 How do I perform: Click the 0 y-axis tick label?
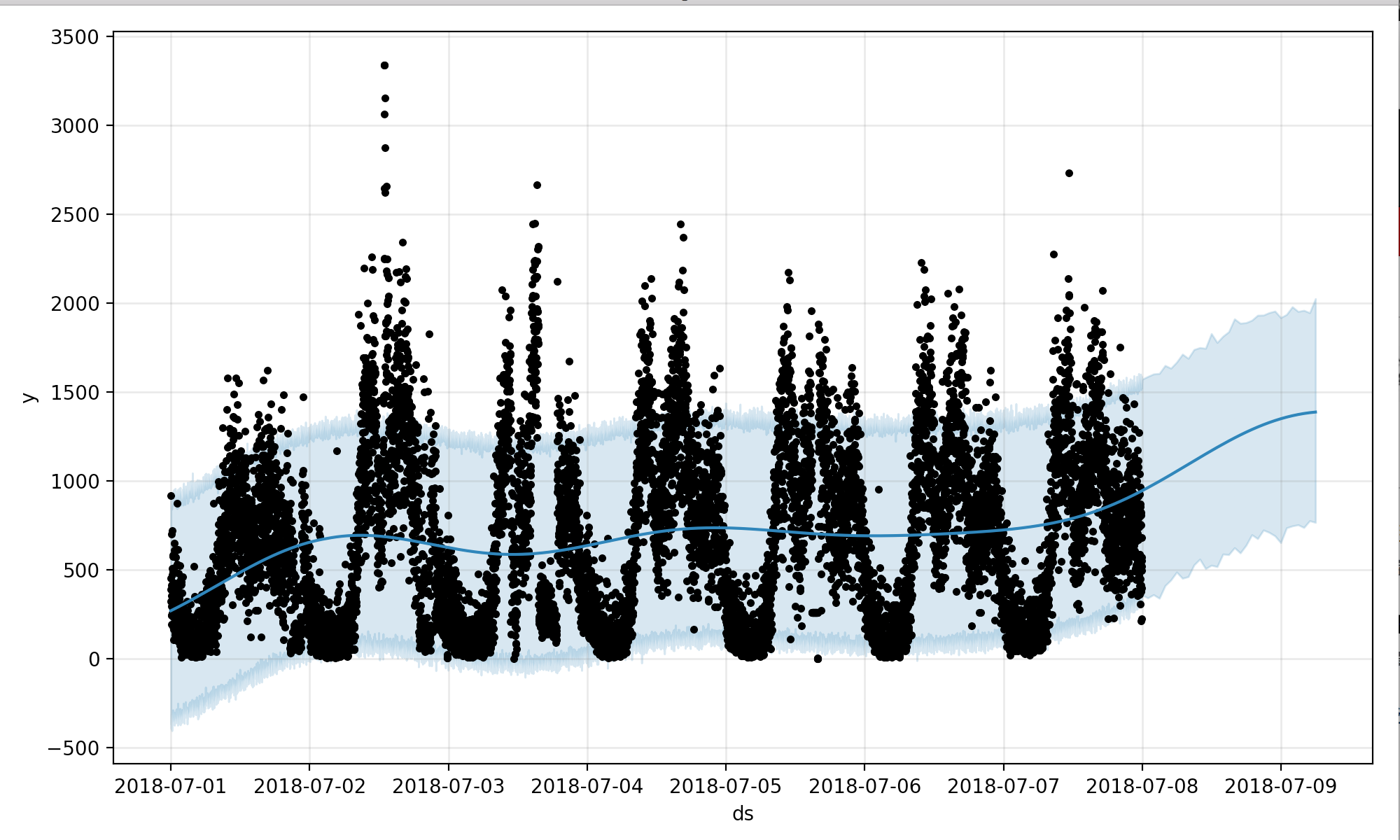tap(94, 659)
